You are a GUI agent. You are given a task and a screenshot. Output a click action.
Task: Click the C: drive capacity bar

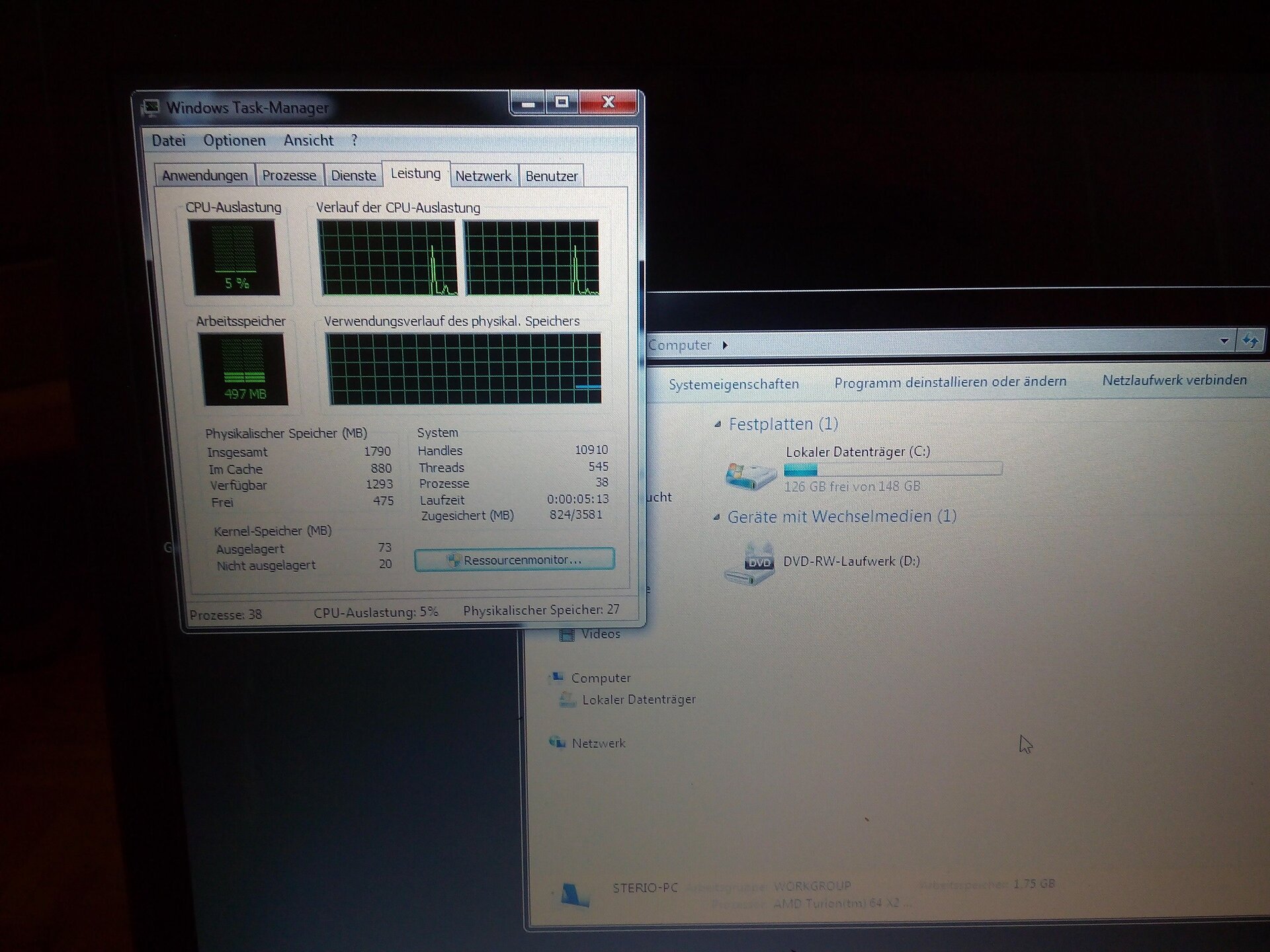pos(893,469)
